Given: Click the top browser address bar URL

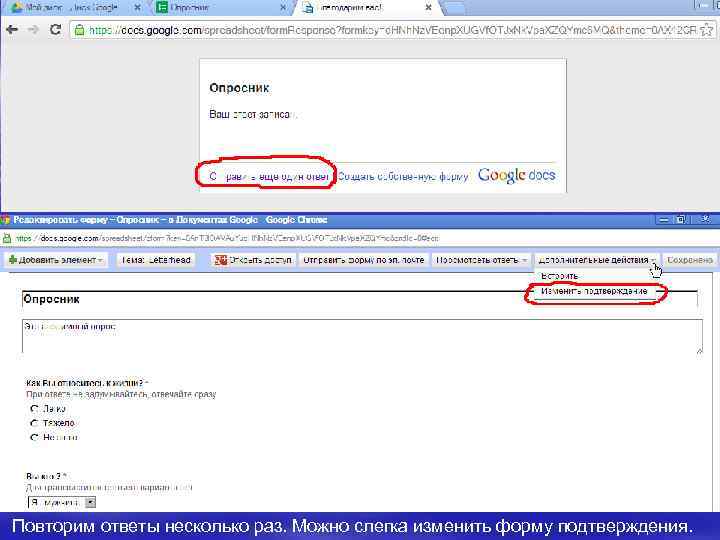Looking at the screenshot, I should (393, 30).
